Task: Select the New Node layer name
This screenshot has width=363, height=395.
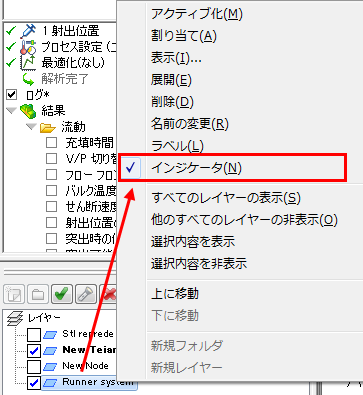Action: [85, 366]
